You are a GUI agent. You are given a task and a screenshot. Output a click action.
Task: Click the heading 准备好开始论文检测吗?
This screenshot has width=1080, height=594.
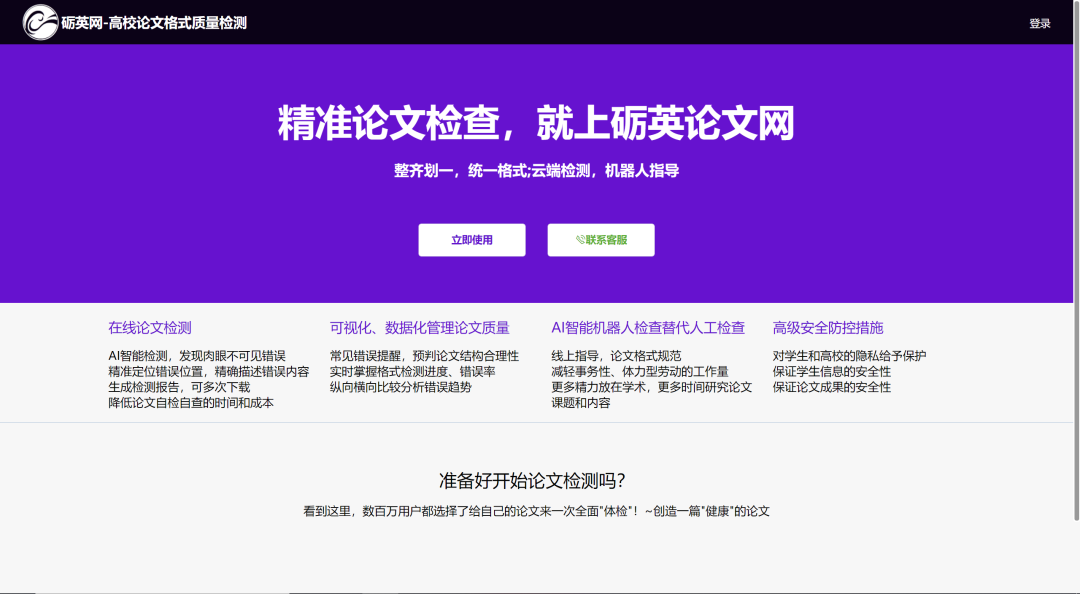coord(532,481)
